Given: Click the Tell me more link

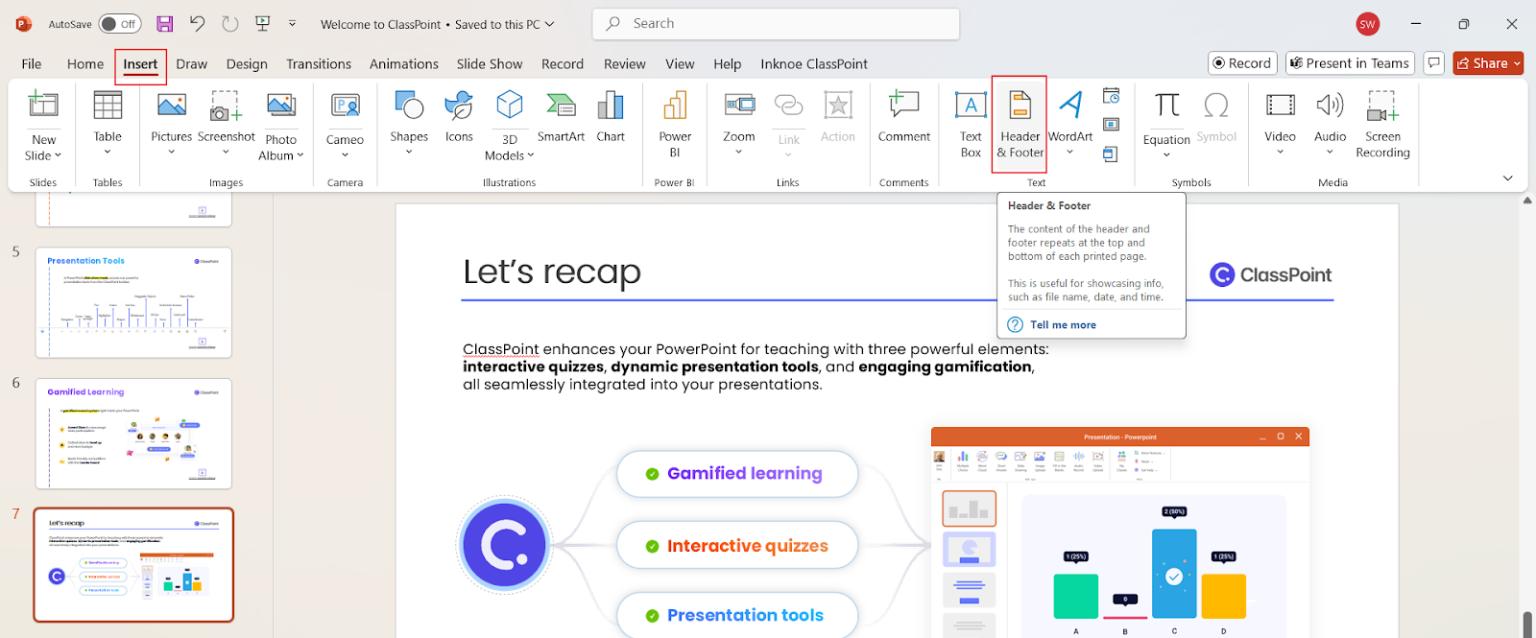Looking at the screenshot, I should [x=1062, y=324].
